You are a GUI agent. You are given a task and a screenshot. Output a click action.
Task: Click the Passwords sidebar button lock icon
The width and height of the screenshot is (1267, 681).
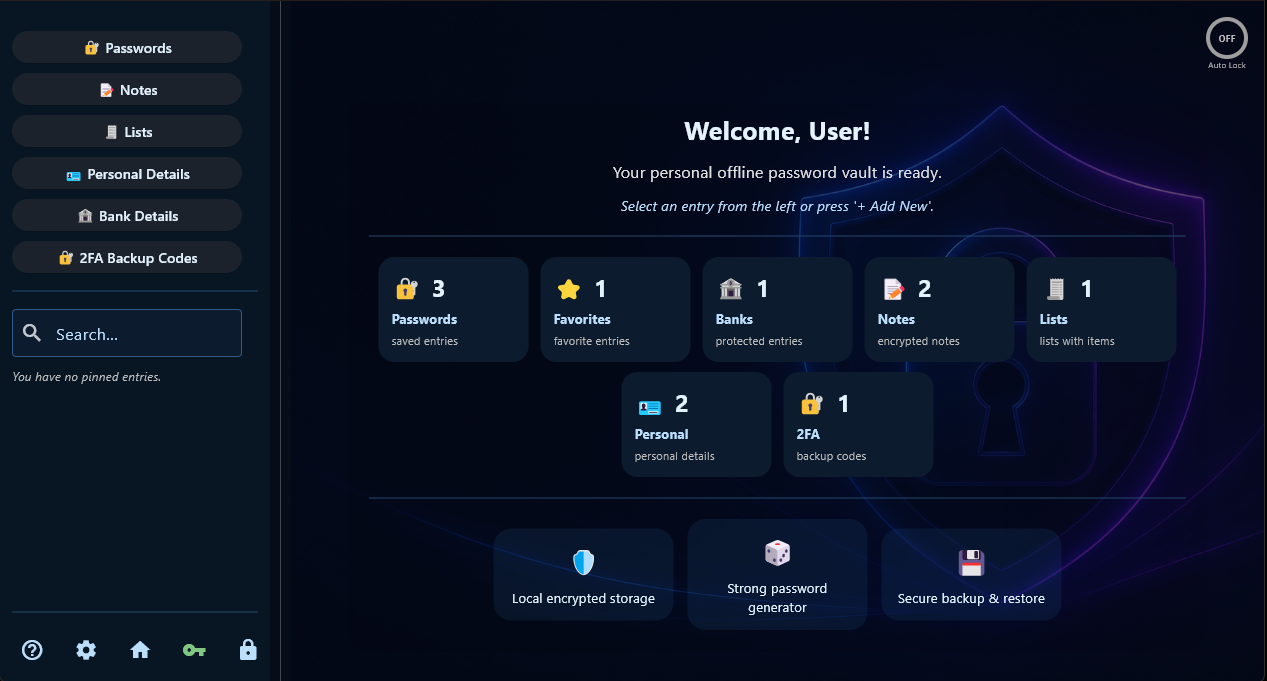point(91,47)
